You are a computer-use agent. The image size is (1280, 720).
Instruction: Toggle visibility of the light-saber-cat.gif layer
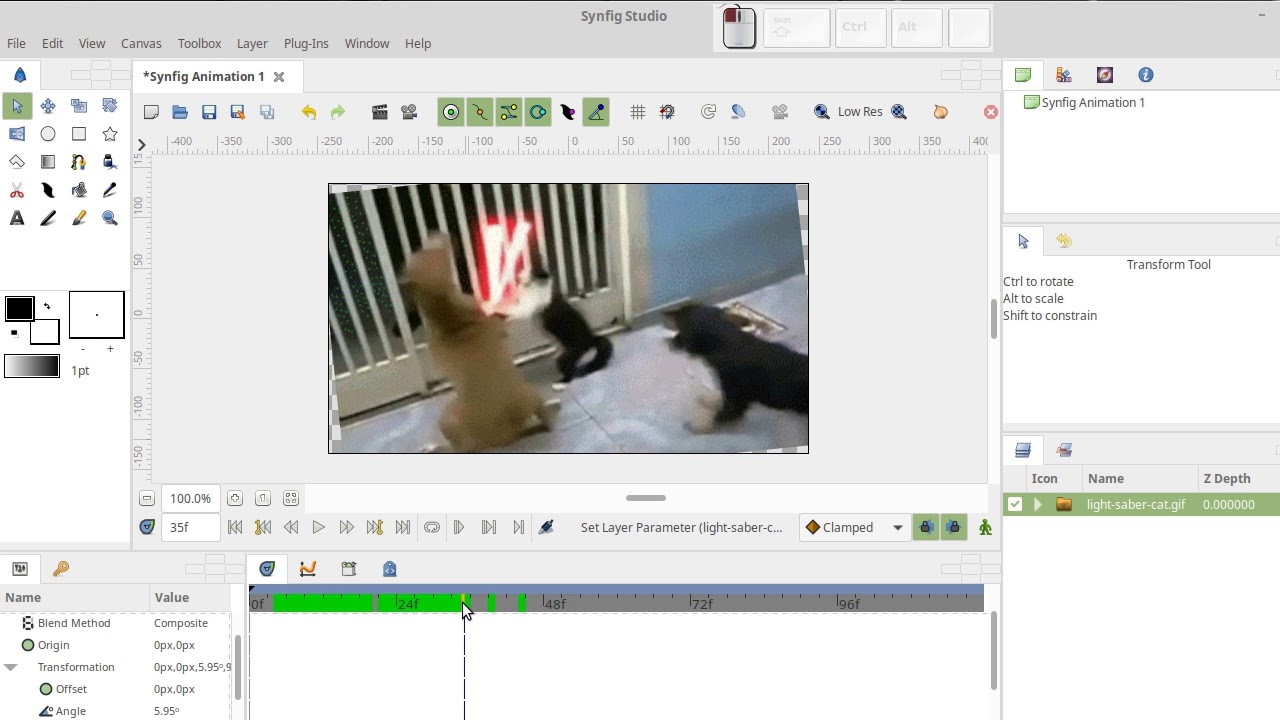1015,504
